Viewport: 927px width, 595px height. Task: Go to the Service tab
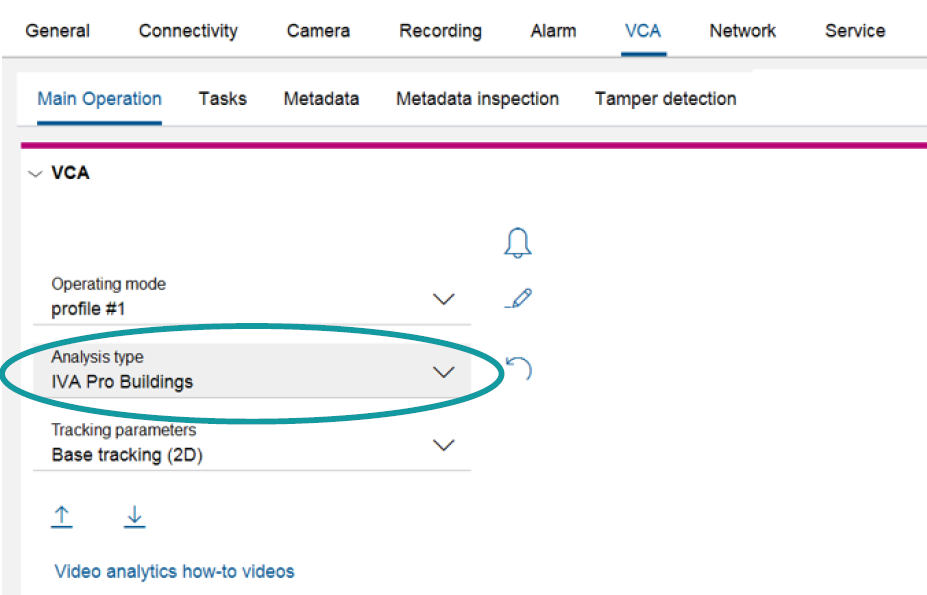[x=854, y=31]
